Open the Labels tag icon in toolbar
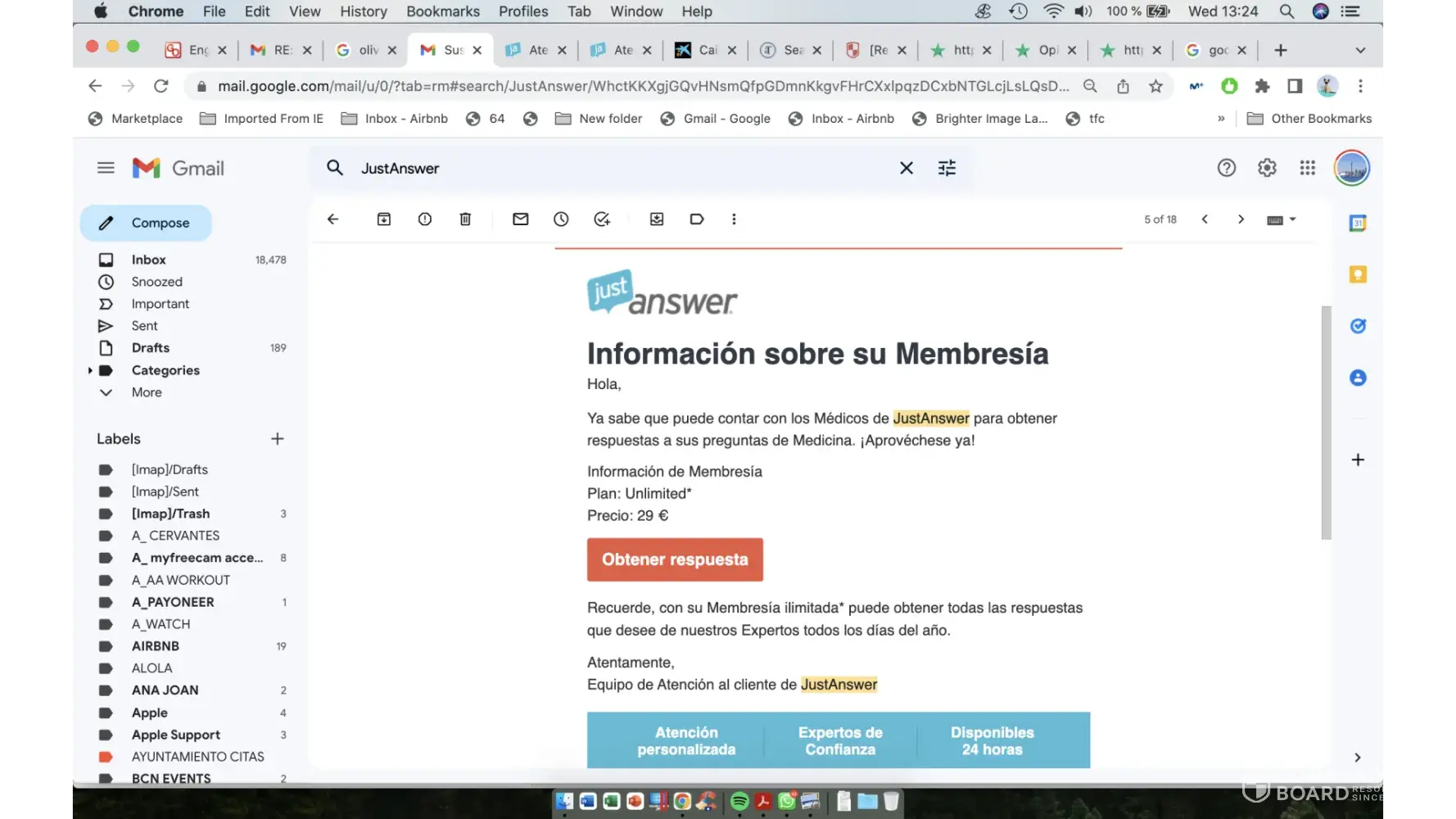This screenshot has width=1456, height=819. point(697,219)
